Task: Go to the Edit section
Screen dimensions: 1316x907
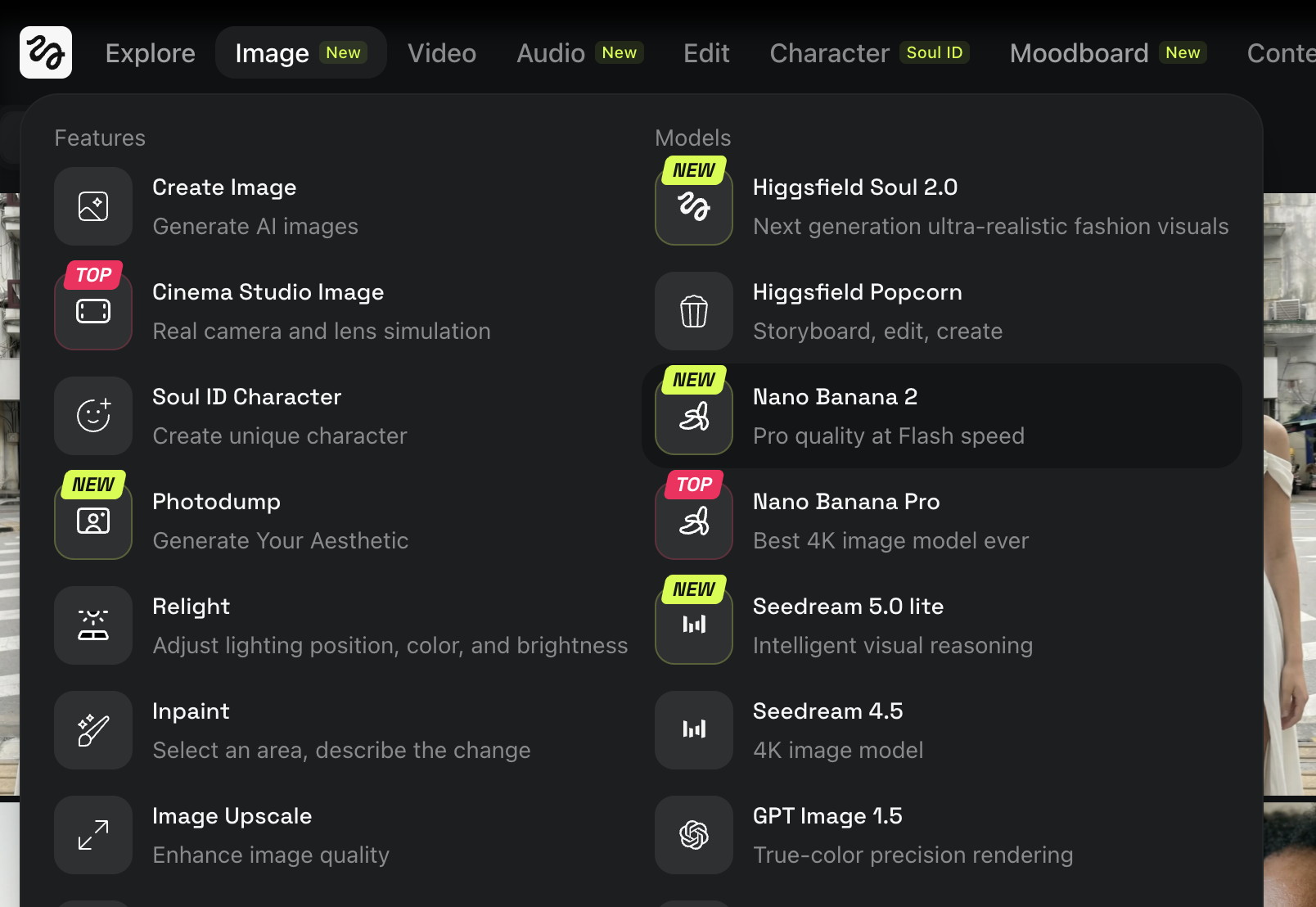Action: [706, 53]
